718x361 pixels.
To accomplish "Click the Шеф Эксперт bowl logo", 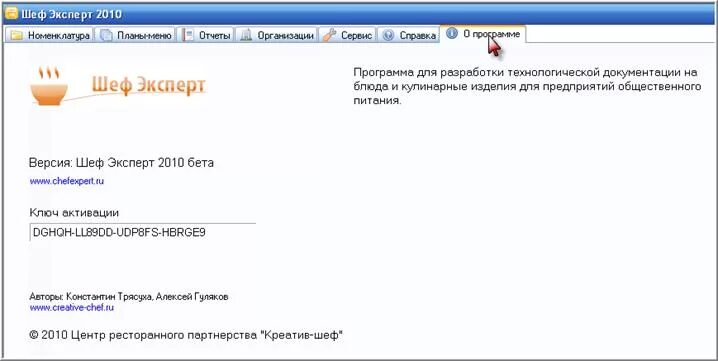I will click(x=49, y=87).
